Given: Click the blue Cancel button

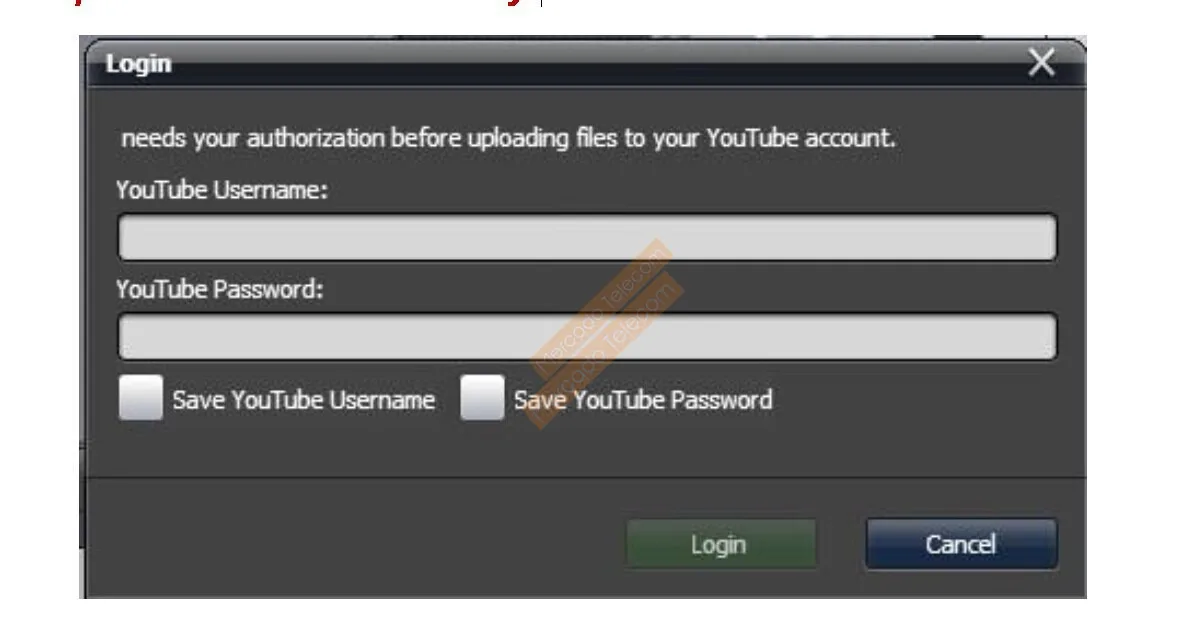Looking at the screenshot, I should tap(961, 544).
